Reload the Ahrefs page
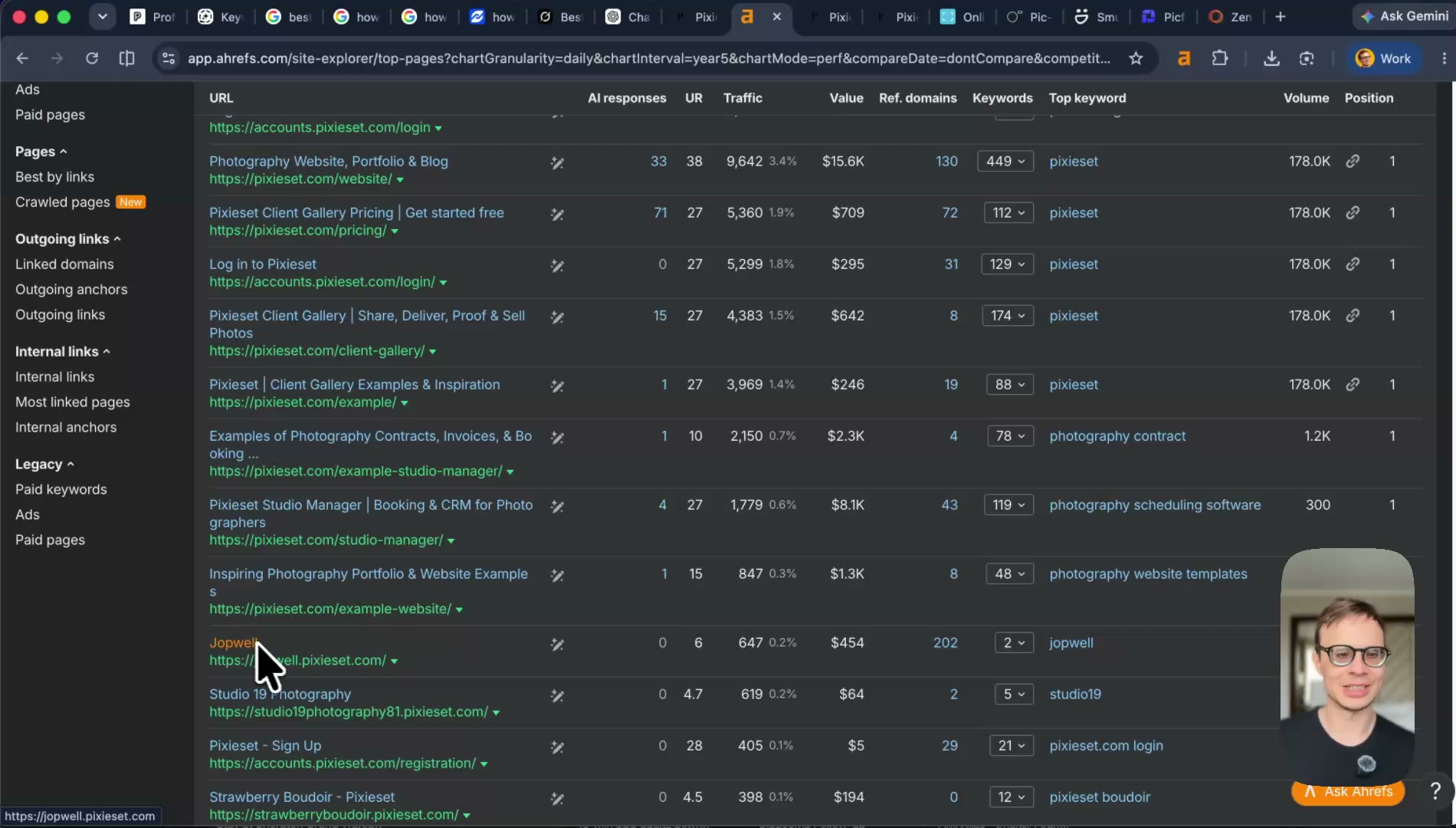Image resolution: width=1456 pixels, height=828 pixels. point(92,58)
